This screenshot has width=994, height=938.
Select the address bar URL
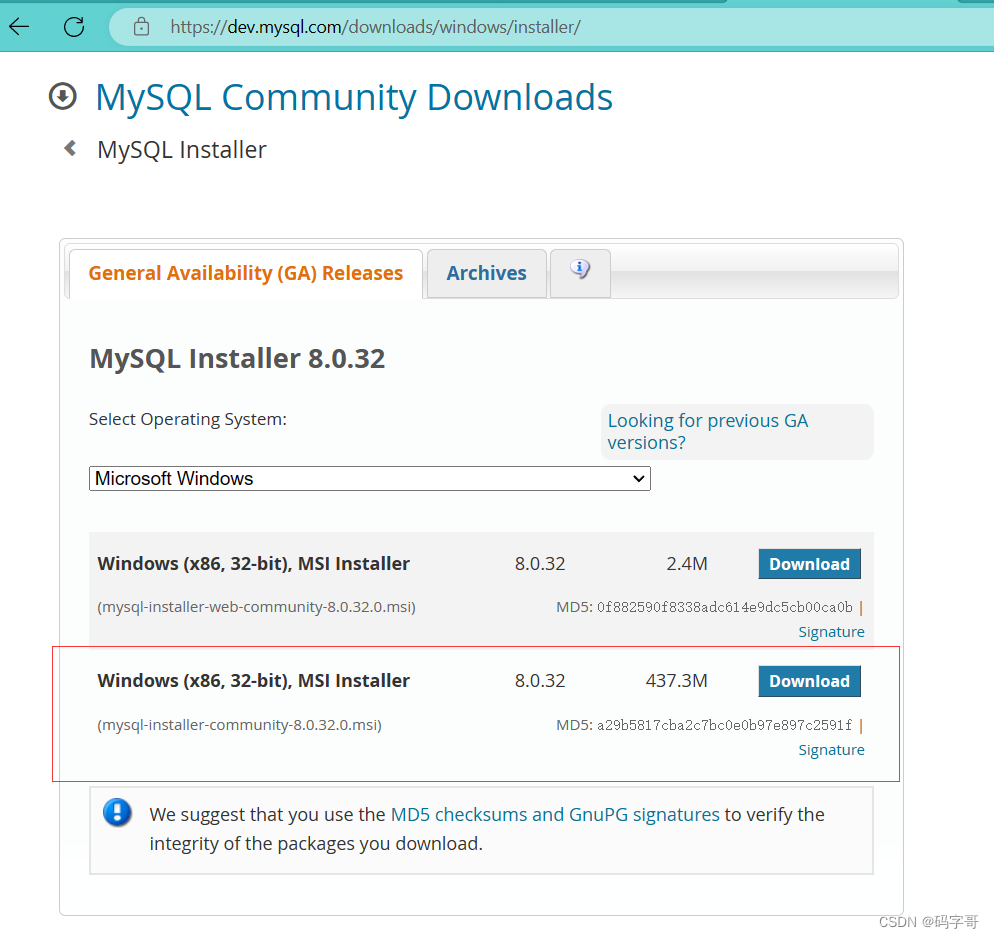[375, 27]
